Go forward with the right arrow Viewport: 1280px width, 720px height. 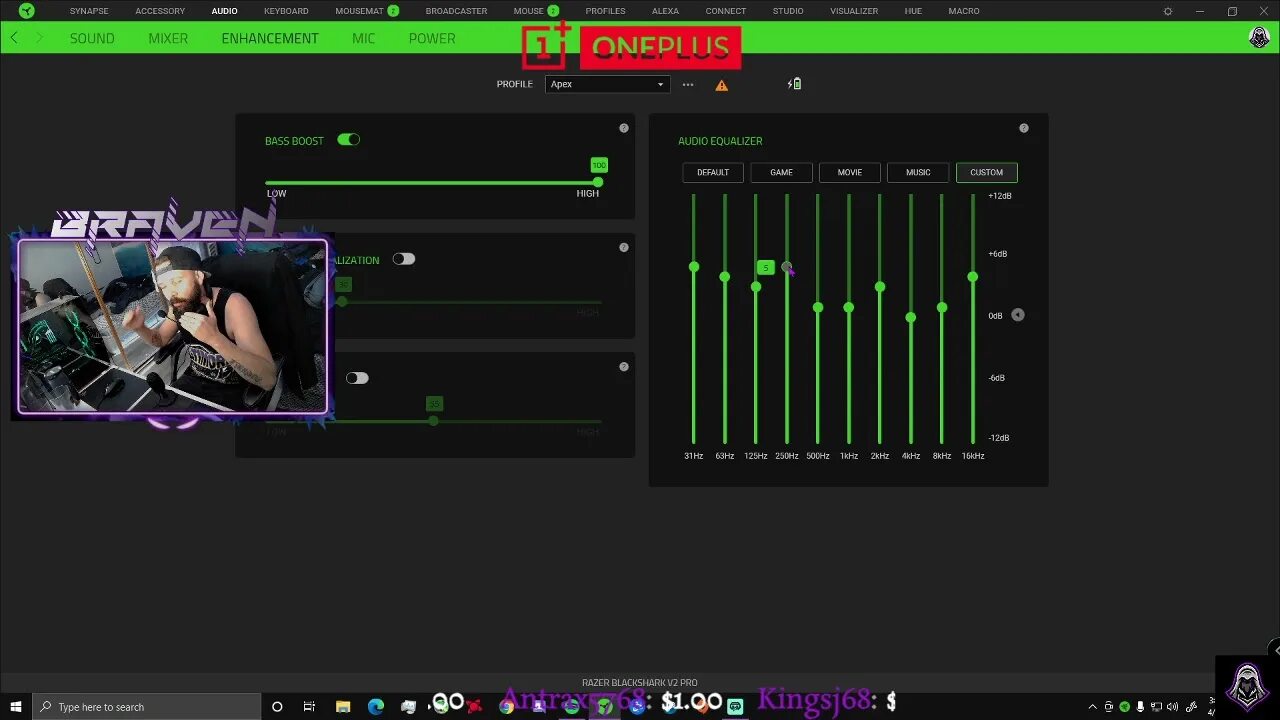click(39, 38)
